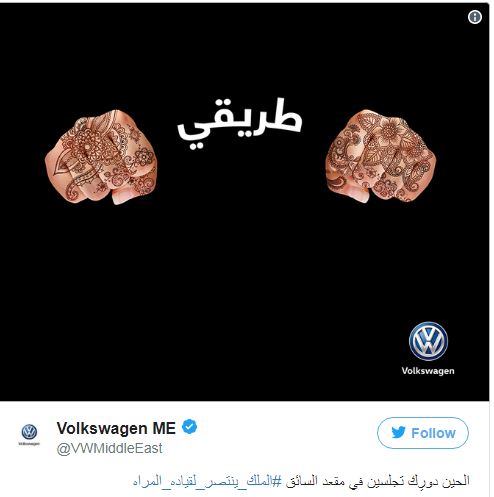Open the Volkswagen ME display name link

pyautogui.click(x=116, y=428)
